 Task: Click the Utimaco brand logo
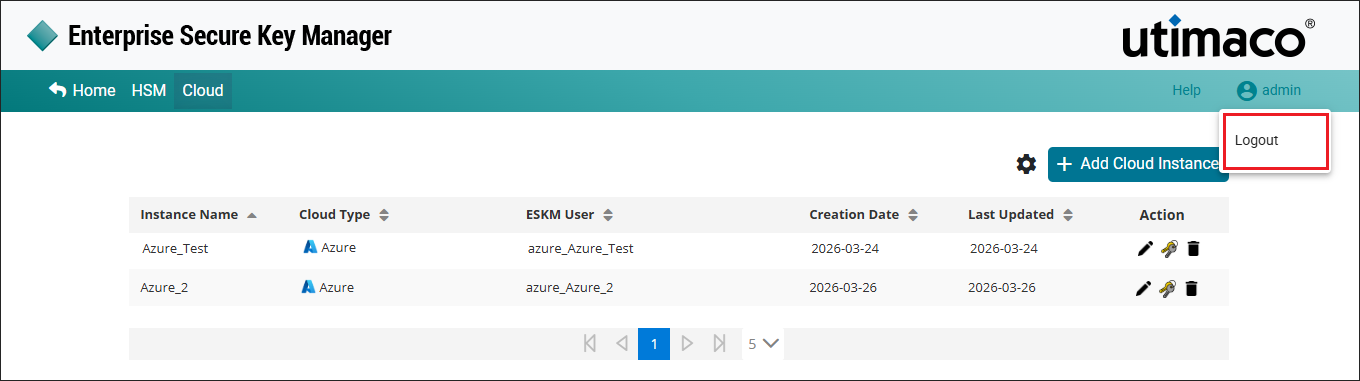click(x=1218, y=37)
